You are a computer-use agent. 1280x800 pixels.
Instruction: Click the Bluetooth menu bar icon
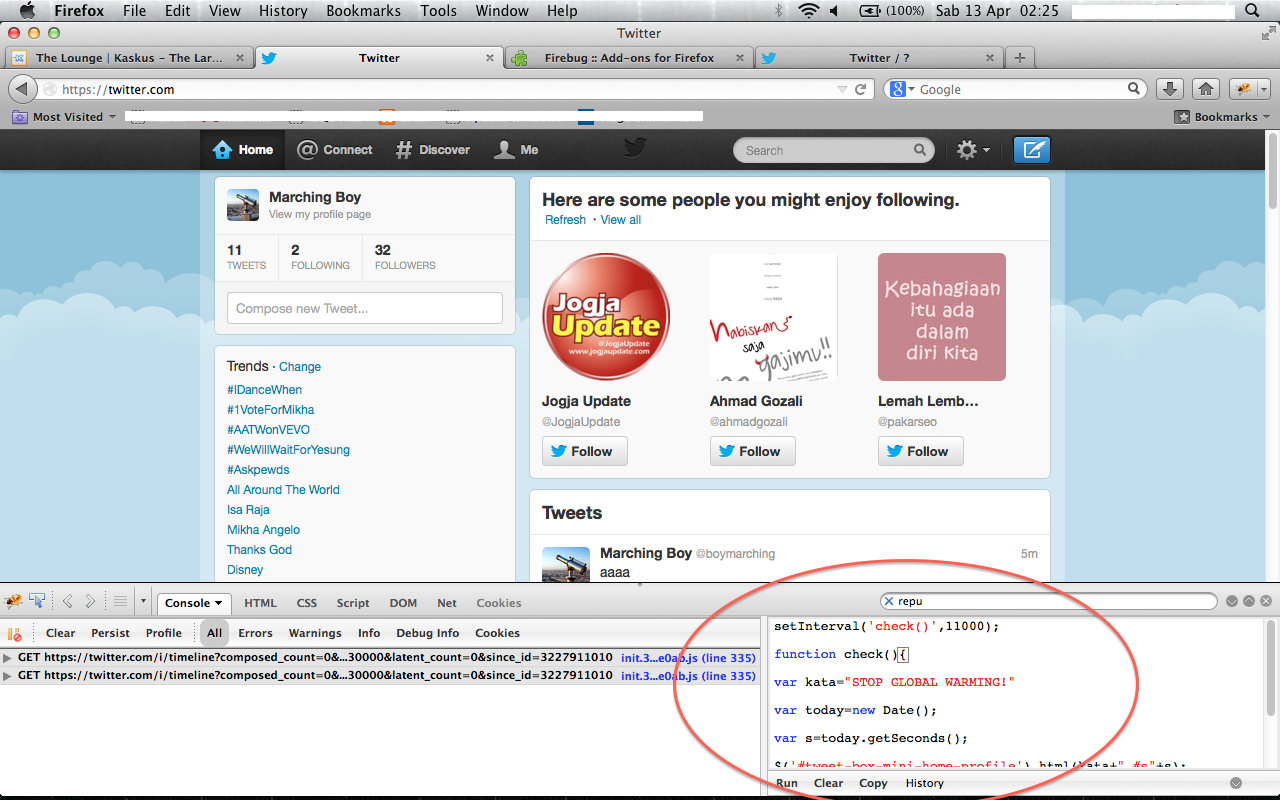click(780, 11)
